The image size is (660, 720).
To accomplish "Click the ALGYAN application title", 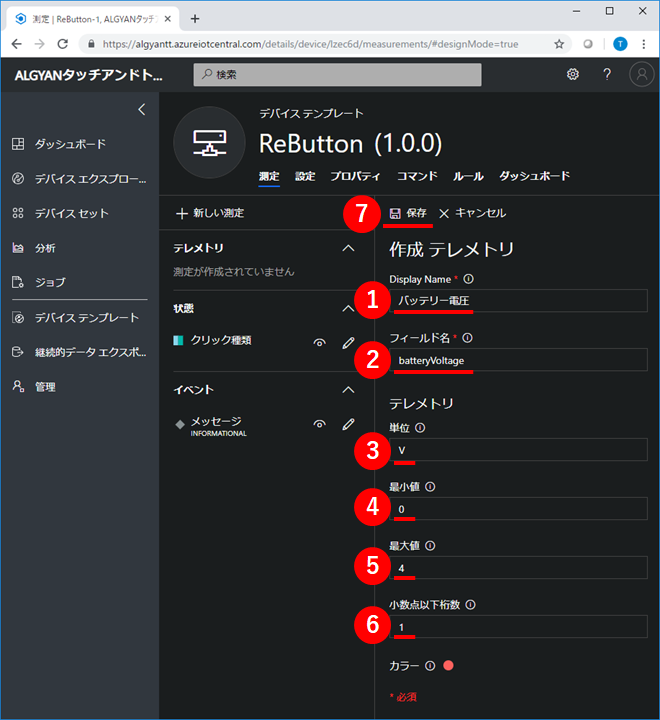I will 88,75.
